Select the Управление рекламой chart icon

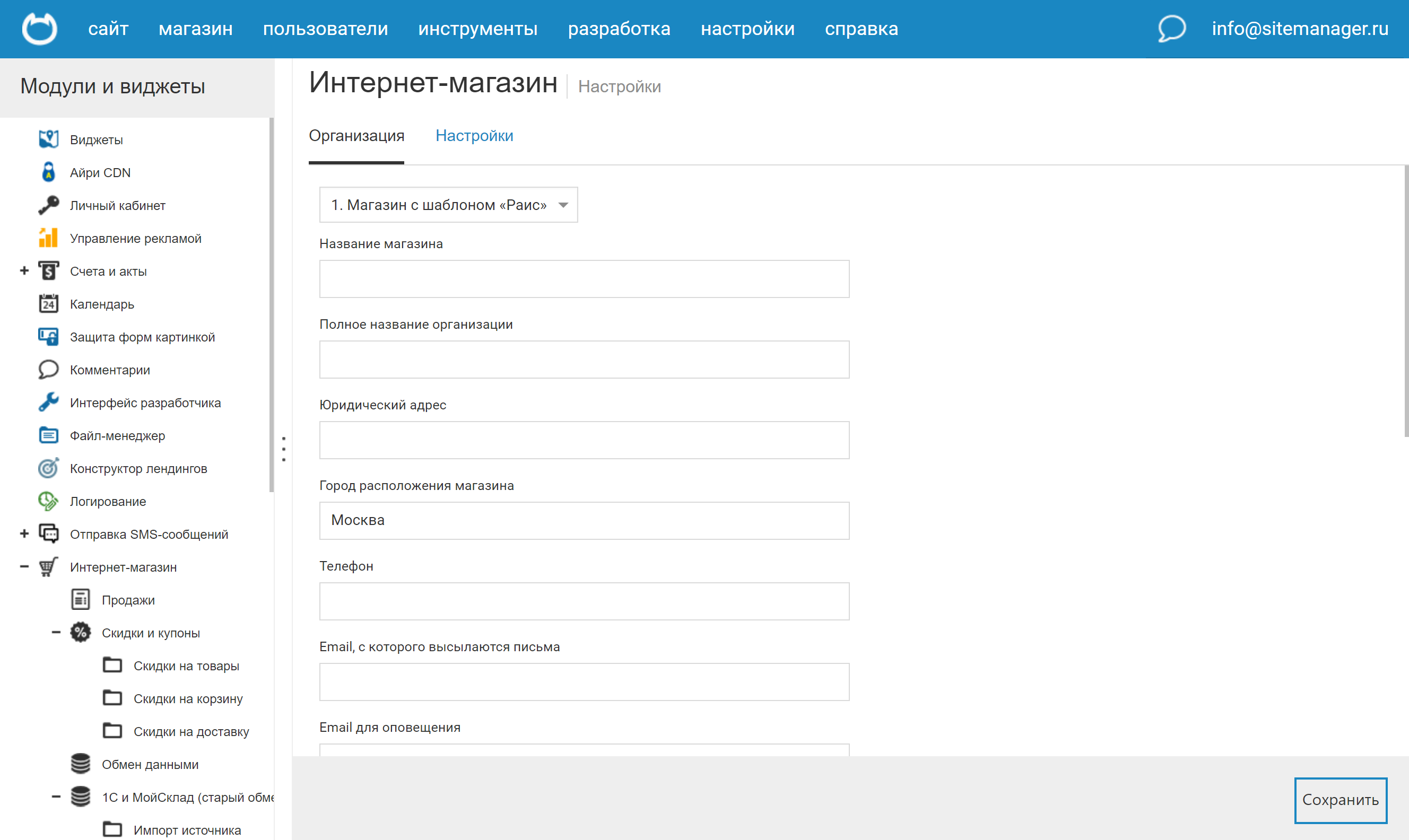pos(49,238)
